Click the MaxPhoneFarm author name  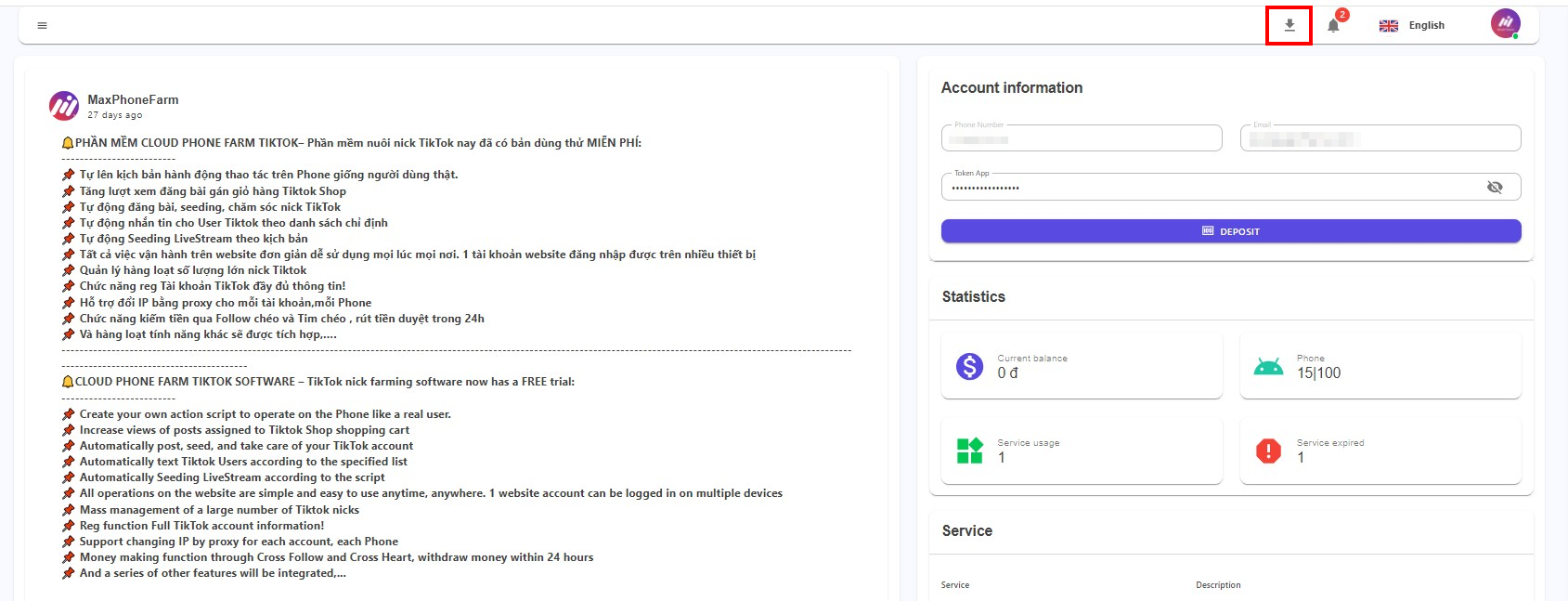133,99
